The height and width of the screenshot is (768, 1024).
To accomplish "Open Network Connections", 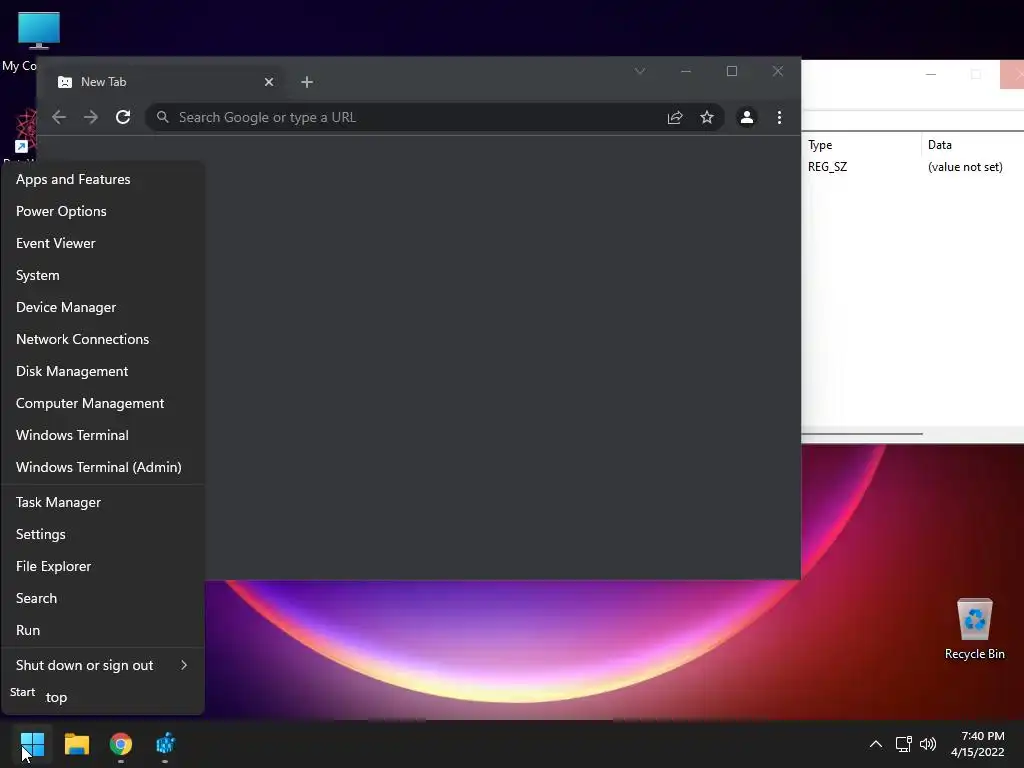I will [x=103, y=339].
